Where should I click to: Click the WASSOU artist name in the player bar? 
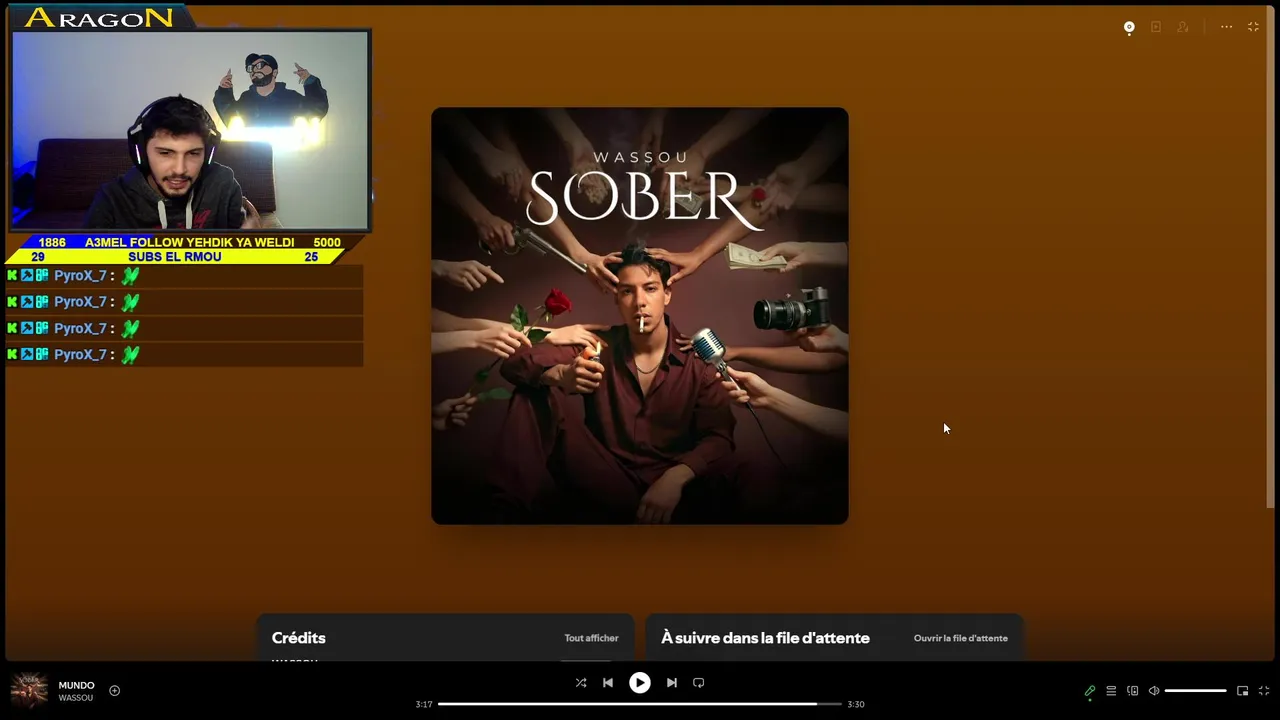75,698
